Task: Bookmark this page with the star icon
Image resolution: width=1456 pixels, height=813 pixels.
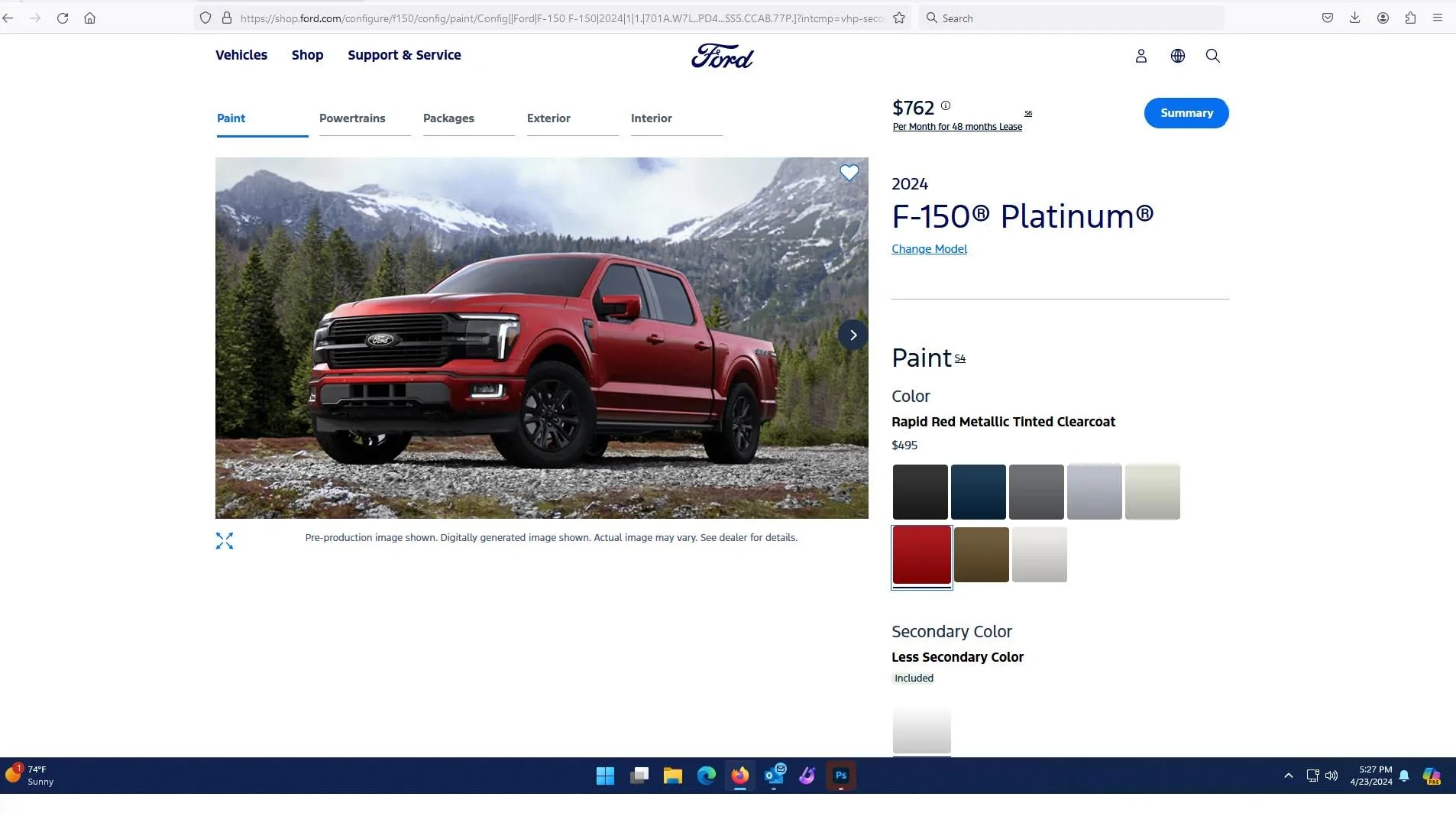Action: click(x=899, y=18)
